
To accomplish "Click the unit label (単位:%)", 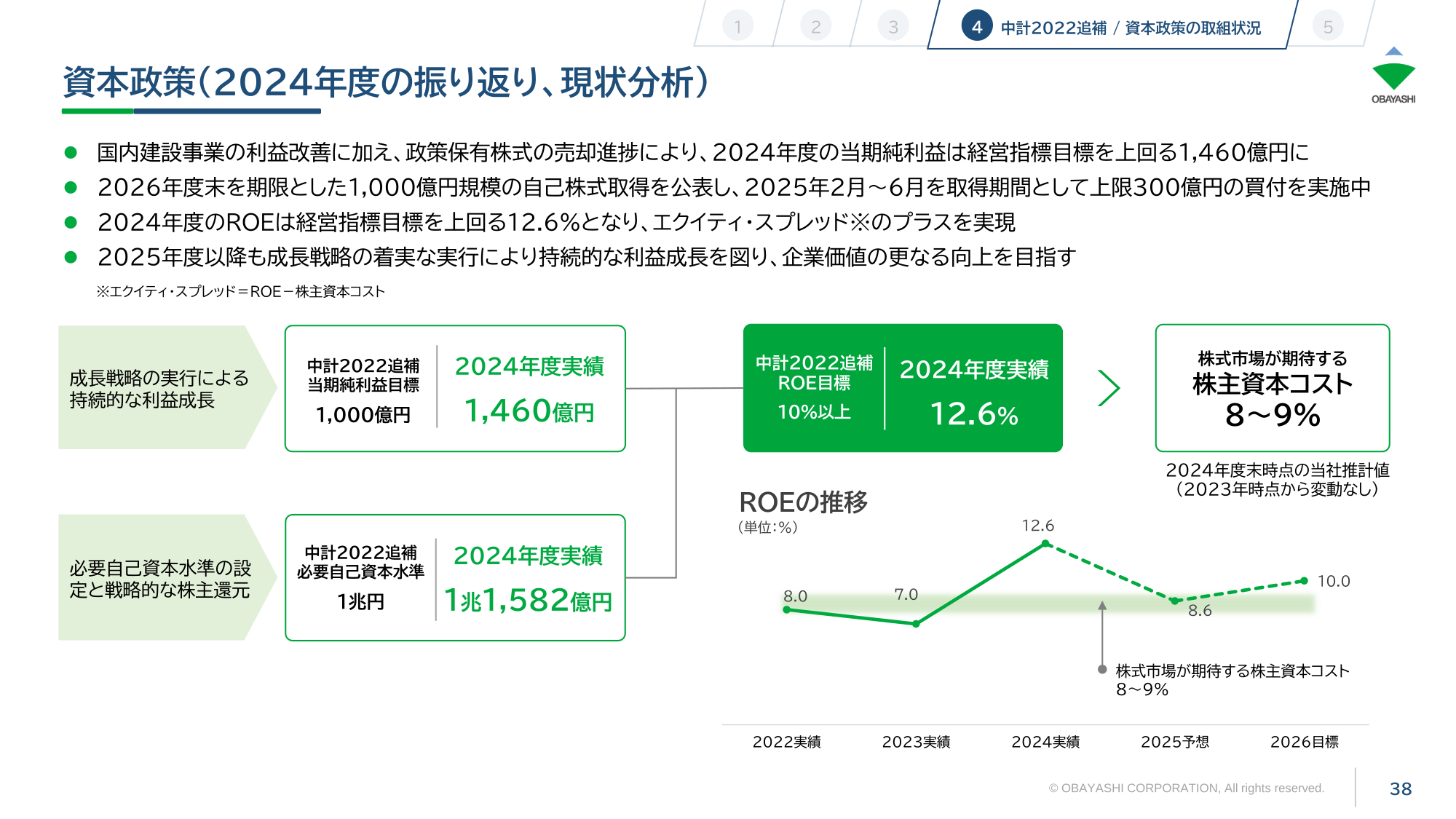I will coord(768,527).
